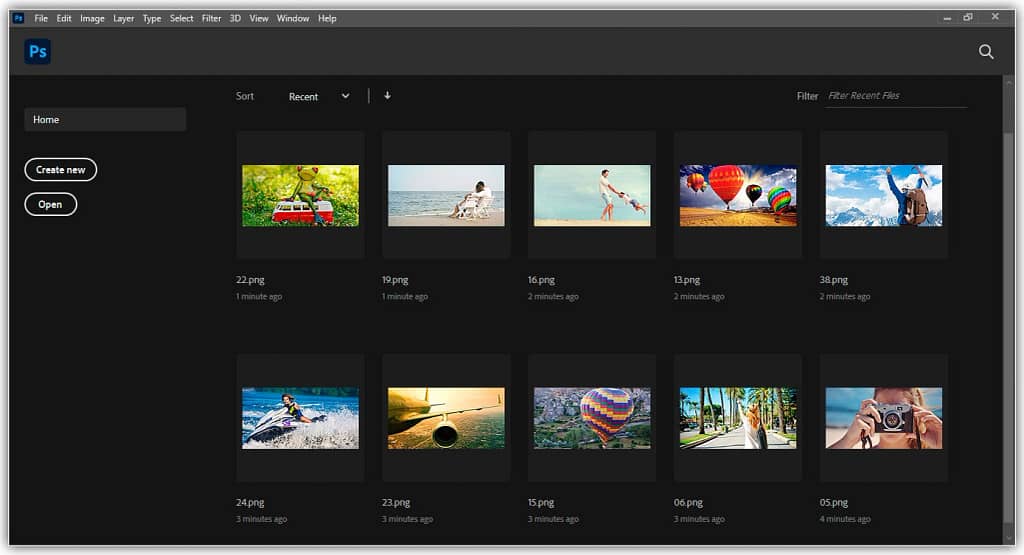The height and width of the screenshot is (555, 1024).
Task: Click the 24.png file name
Action: click(250, 502)
